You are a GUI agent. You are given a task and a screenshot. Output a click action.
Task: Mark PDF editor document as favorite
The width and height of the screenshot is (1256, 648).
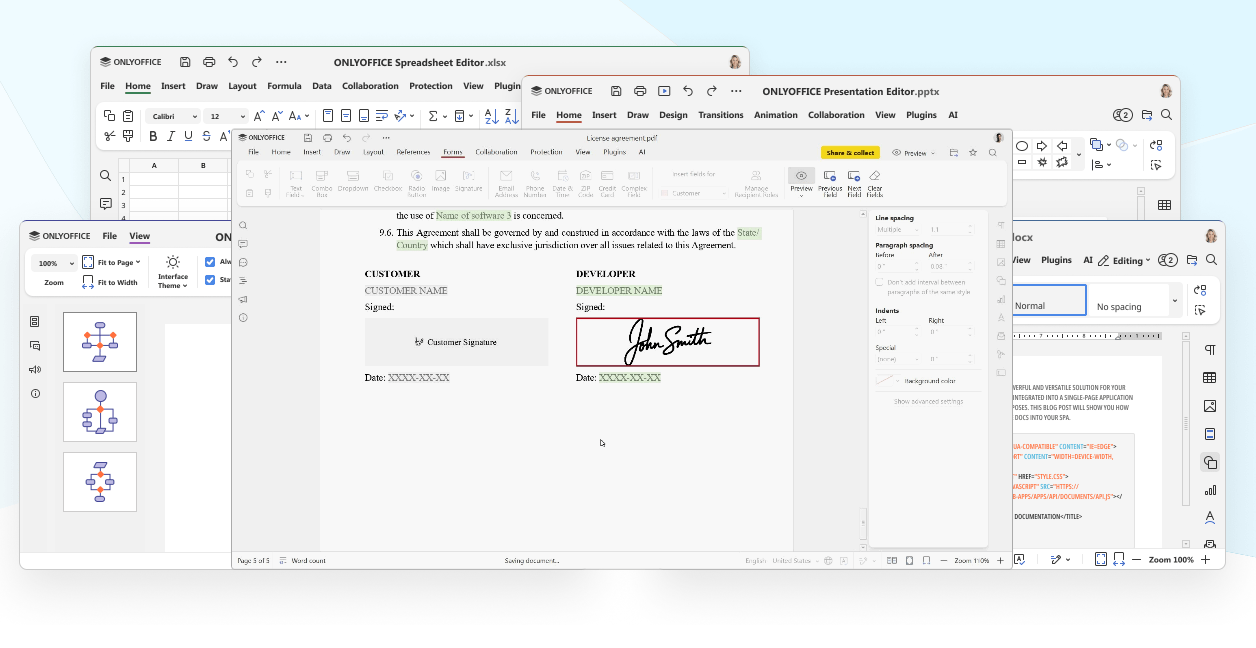click(973, 153)
